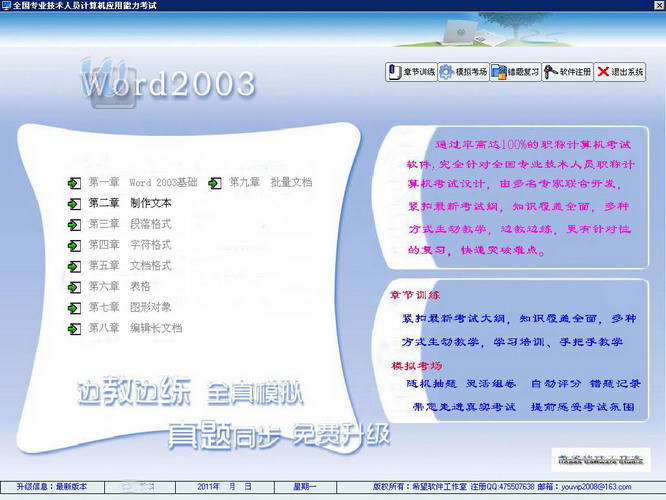Click the arrow icon beside 第八章 编辑长文档
Screen dimensions: 666x500
click(x=74, y=328)
